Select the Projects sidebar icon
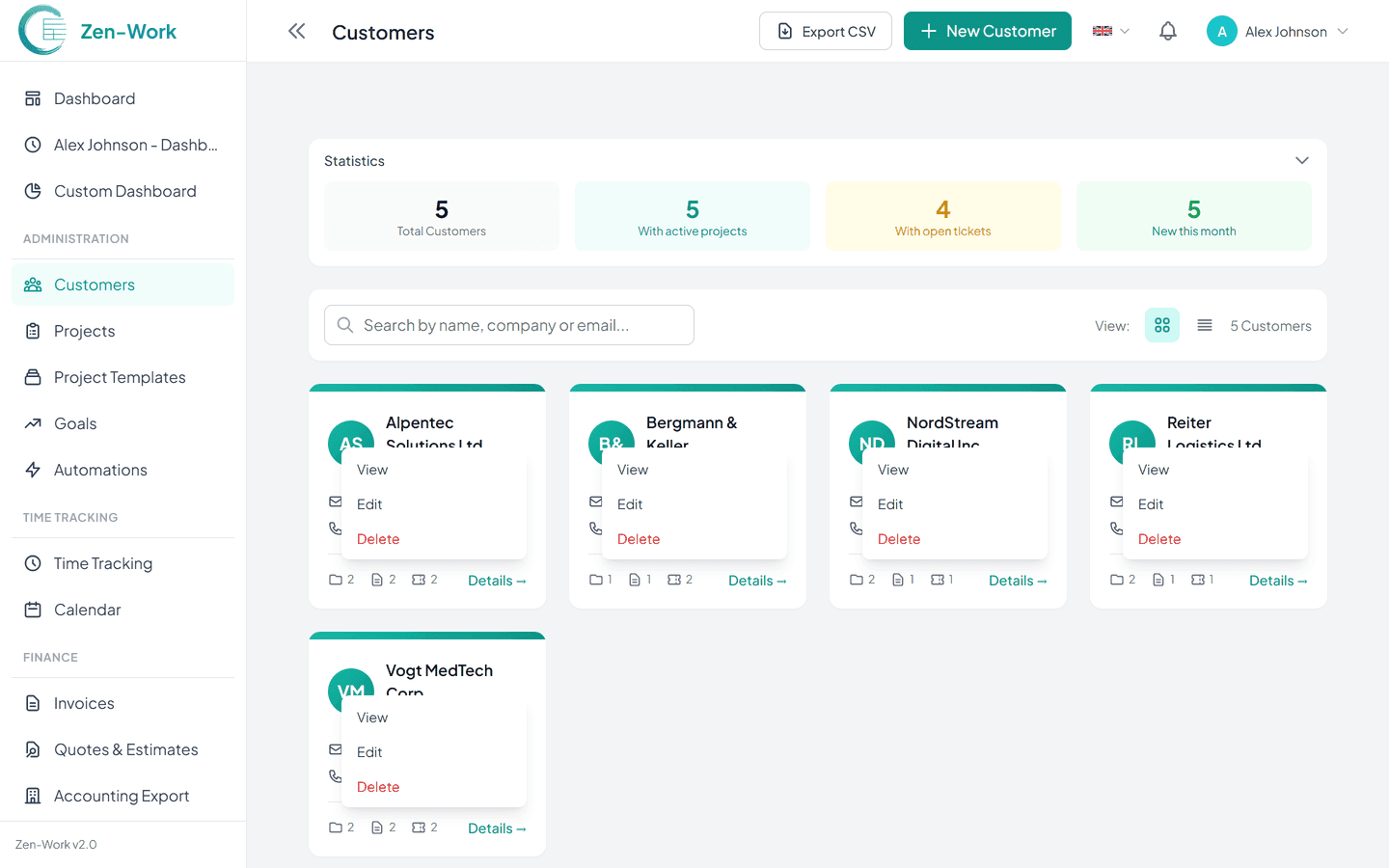 click(31, 331)
